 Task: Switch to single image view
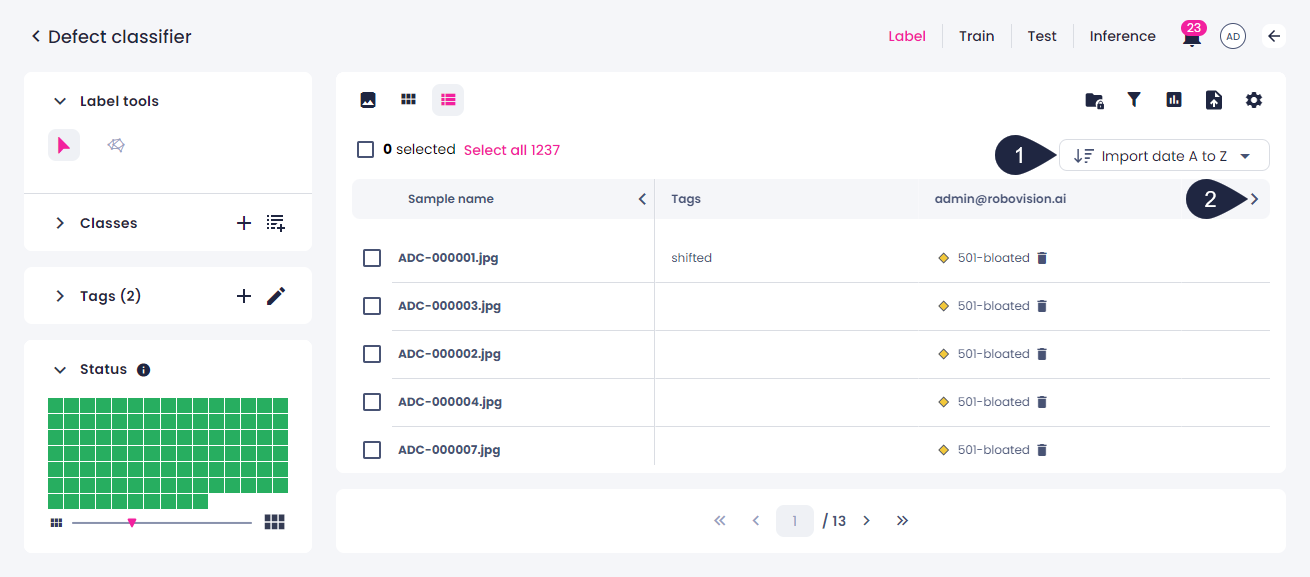368,100
